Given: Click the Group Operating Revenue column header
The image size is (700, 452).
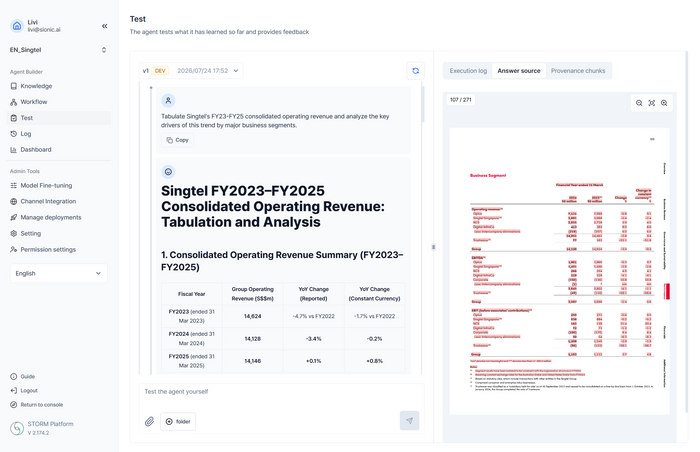Looking at the screenshot, I should [253, 294].
